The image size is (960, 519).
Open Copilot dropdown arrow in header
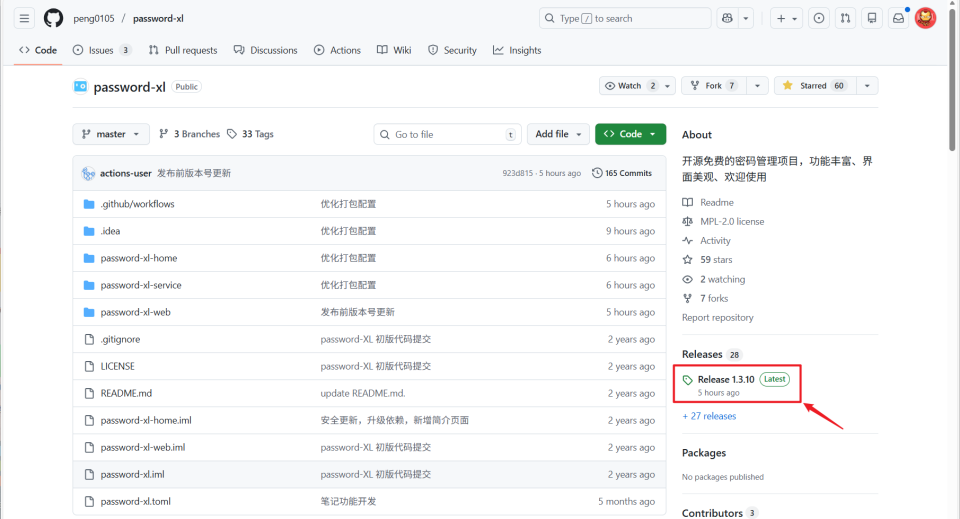click(746, 18)
